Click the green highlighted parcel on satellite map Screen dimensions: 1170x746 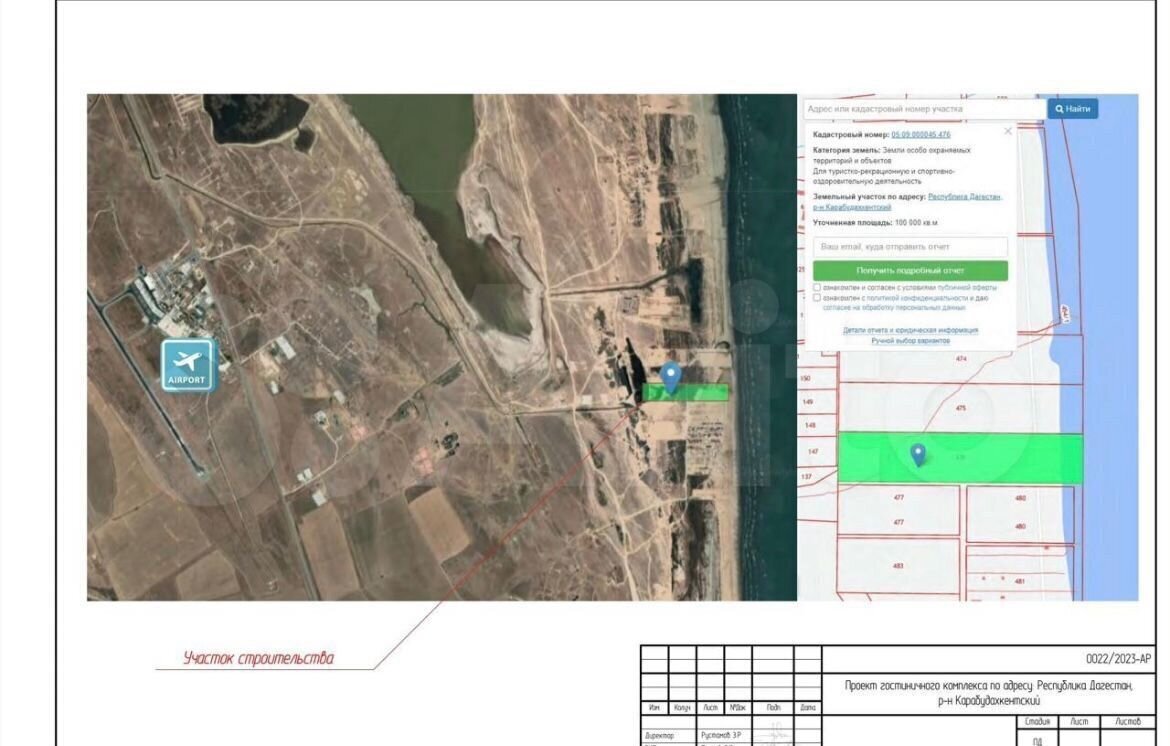click(686, 393)
